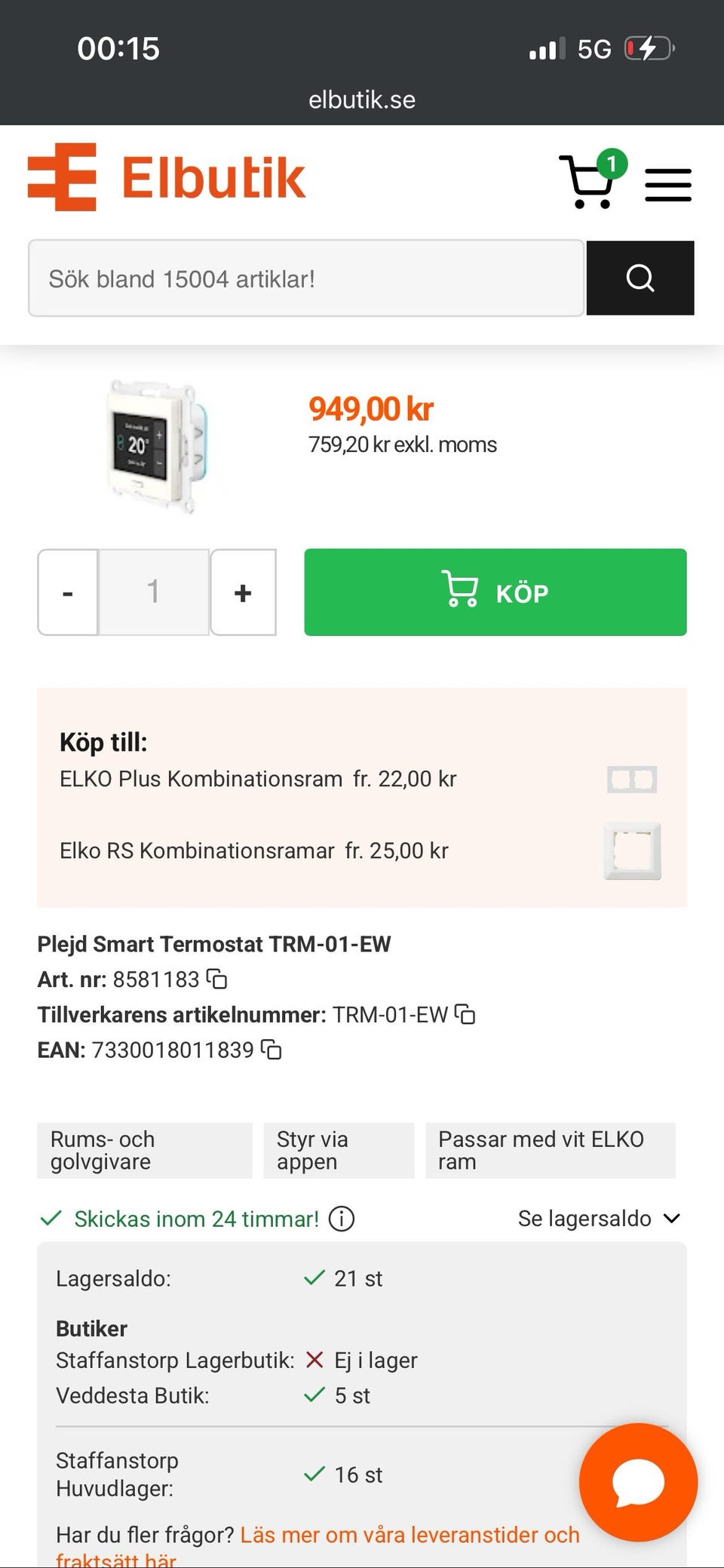Focus the article search field
724x1568 pixels.
pos(305,278)
